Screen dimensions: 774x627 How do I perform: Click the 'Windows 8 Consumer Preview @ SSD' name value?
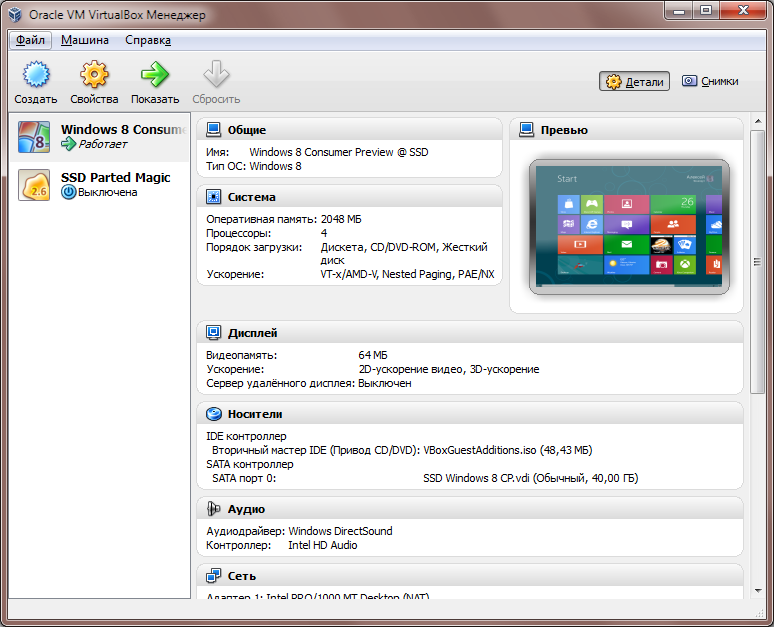tap(339, 152)
